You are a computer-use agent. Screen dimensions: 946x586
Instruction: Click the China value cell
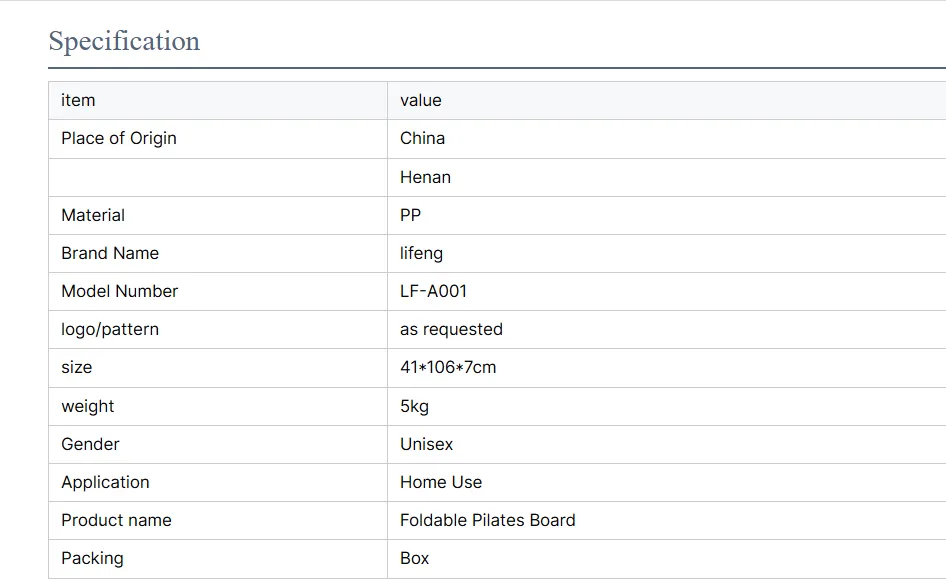click(422, 138)
